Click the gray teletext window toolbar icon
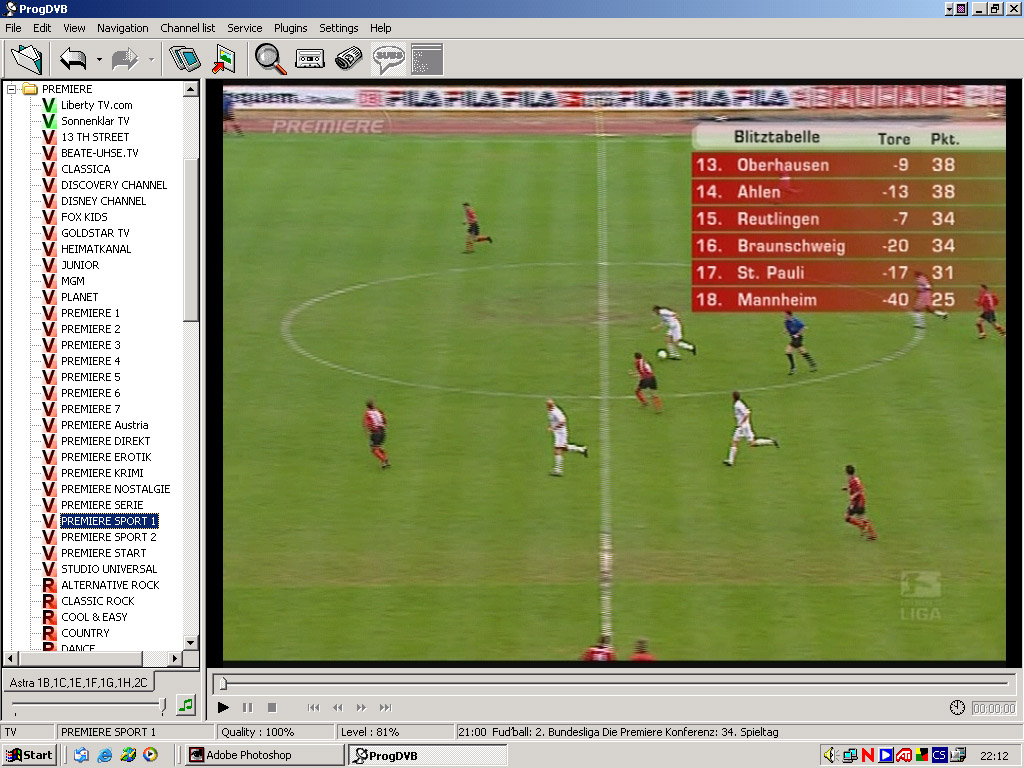This screenshot has width=1024, height=768. [x=427, y=59]
